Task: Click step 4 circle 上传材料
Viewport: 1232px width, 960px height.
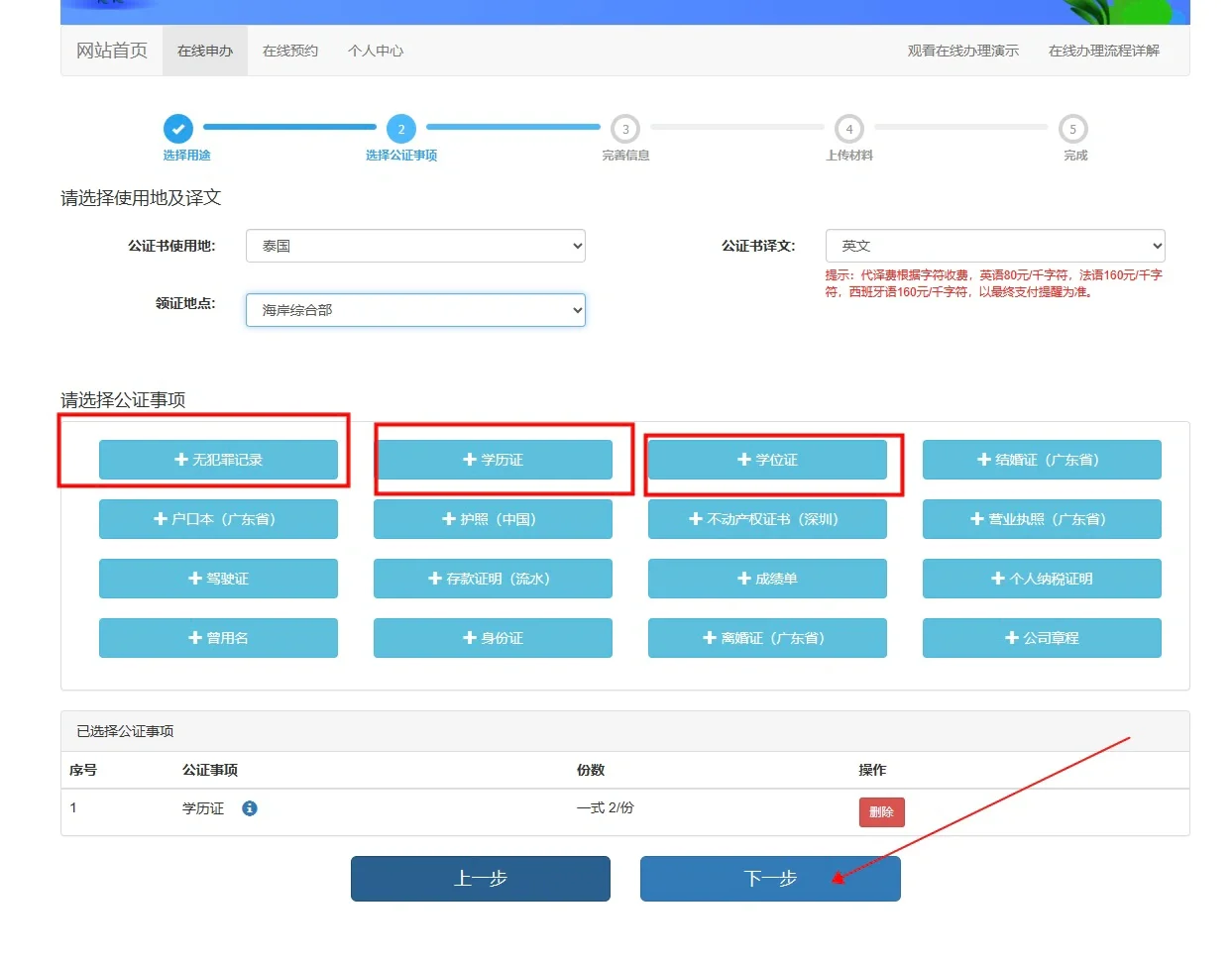Action: click(x=849, y=129)
